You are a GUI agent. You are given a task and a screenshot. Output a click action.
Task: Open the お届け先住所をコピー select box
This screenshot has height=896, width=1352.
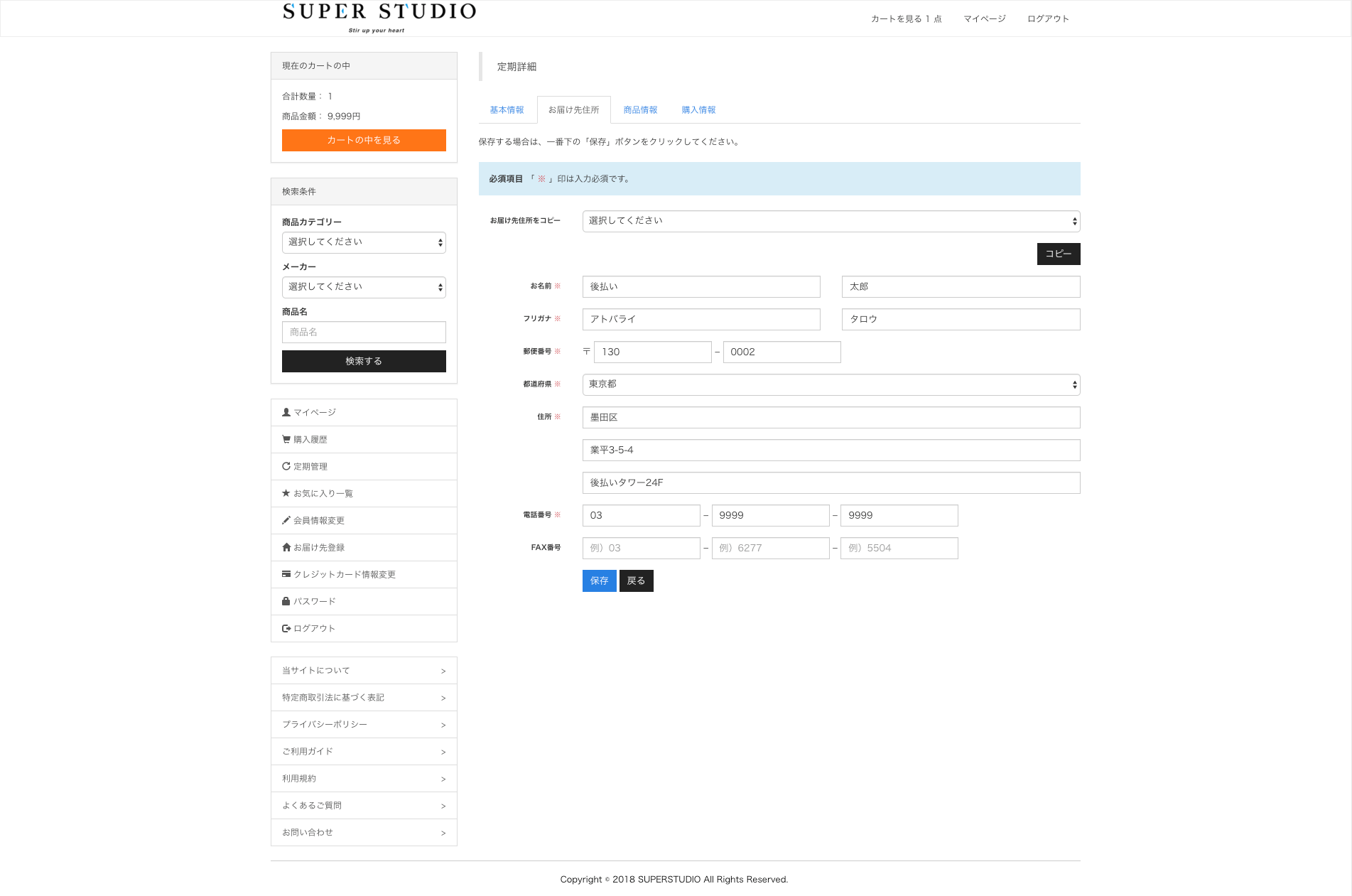coord(831,221)
